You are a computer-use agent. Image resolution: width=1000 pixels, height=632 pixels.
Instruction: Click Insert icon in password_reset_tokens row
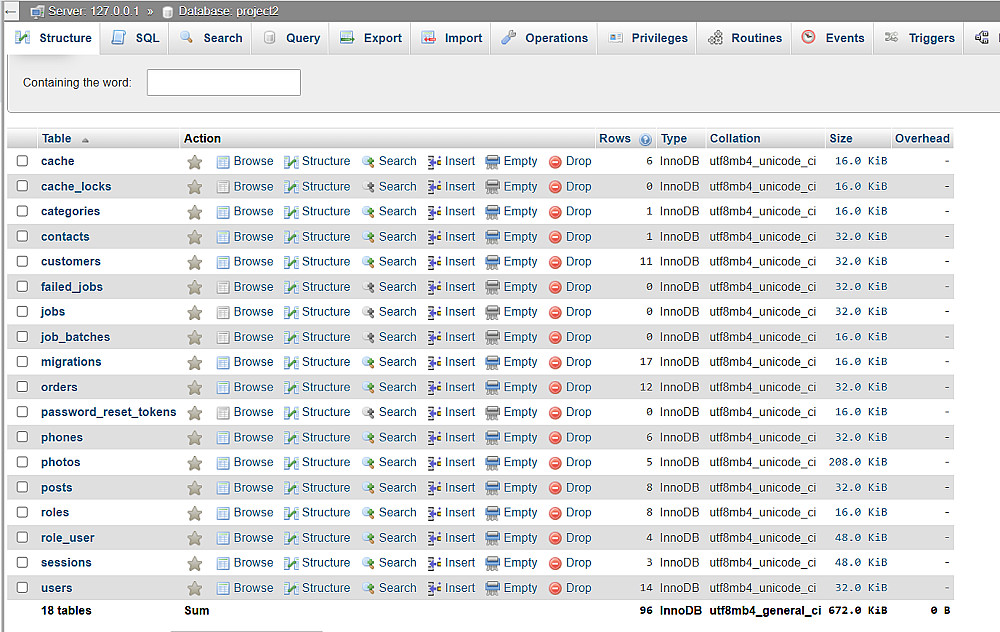click(434, 413)
